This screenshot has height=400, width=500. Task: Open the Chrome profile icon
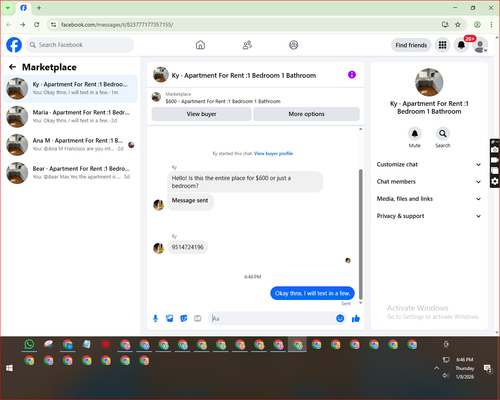click(x=477, y=24)
